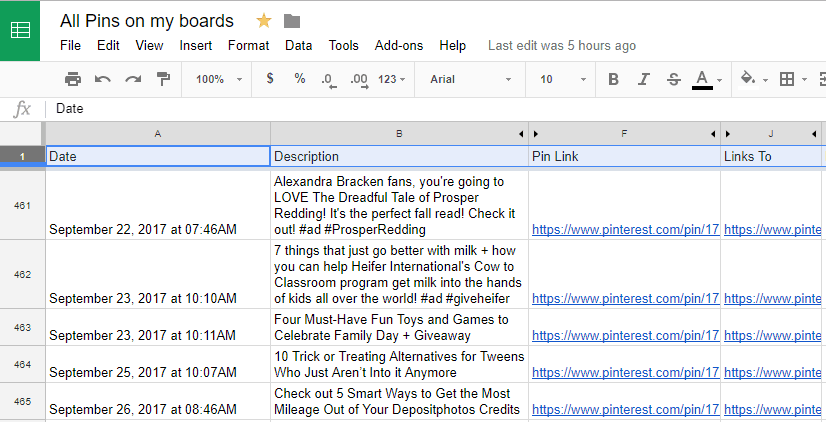Select row 1 header
Image resolution: width=826 pixels, height=422 pixels.
click(23, 156)
